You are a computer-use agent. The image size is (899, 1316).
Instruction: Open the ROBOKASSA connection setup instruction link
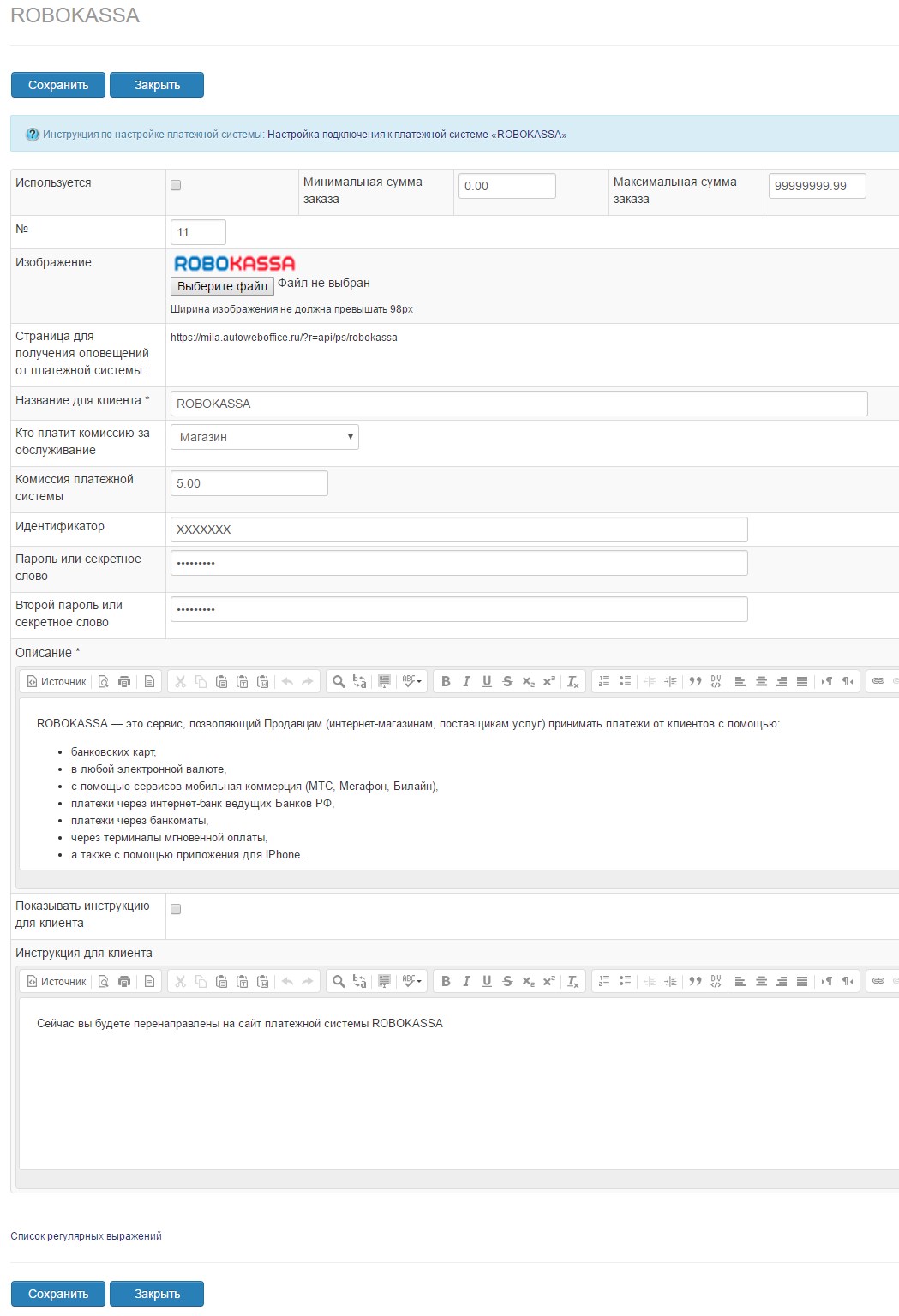(417, 135)
